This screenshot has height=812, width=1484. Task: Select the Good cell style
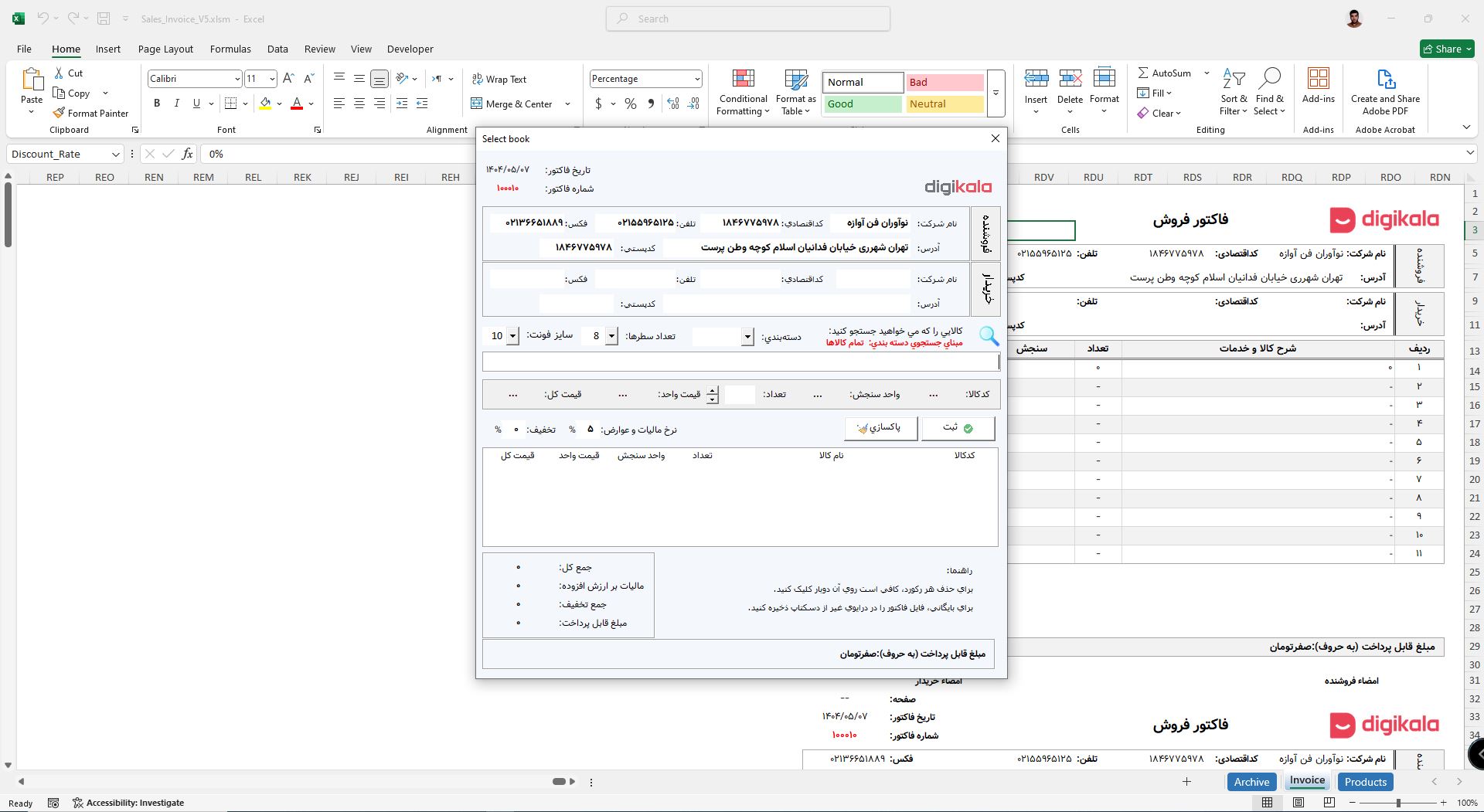click(863, 104)
